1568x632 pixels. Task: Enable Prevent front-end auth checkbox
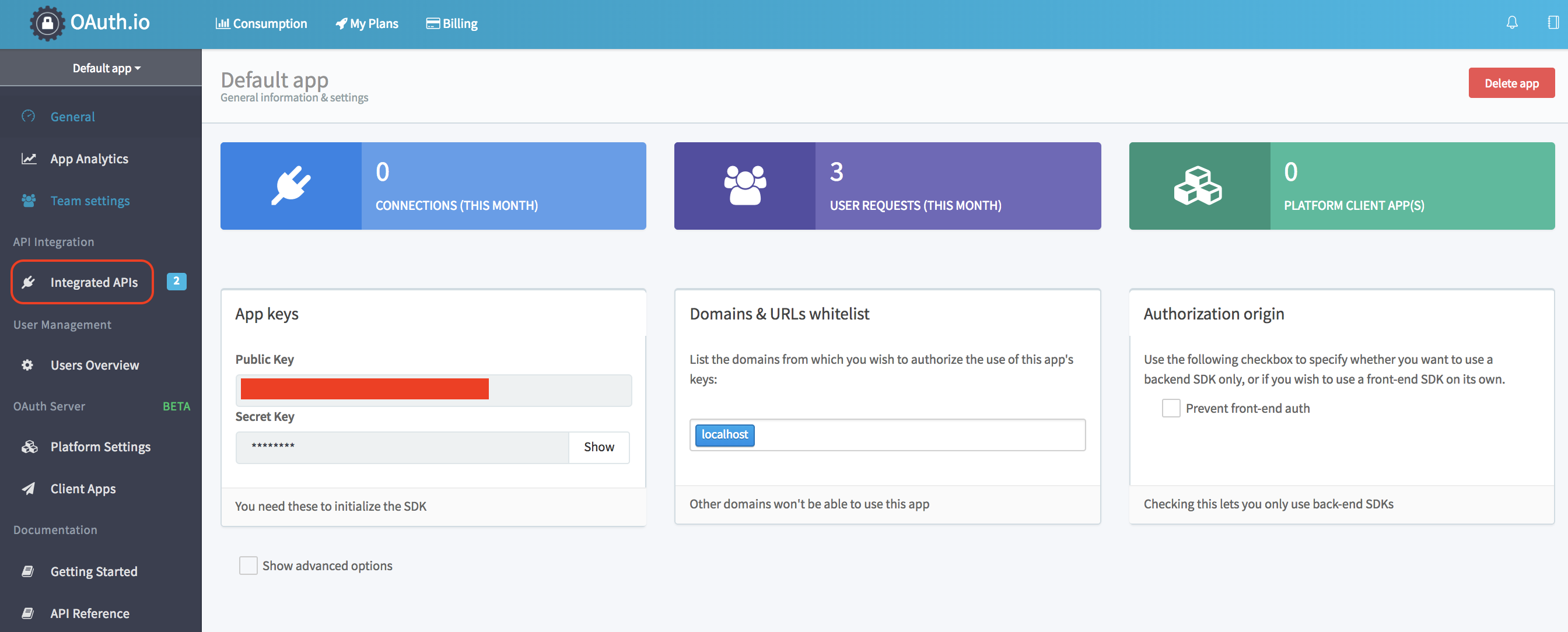tap(1171, 408)
